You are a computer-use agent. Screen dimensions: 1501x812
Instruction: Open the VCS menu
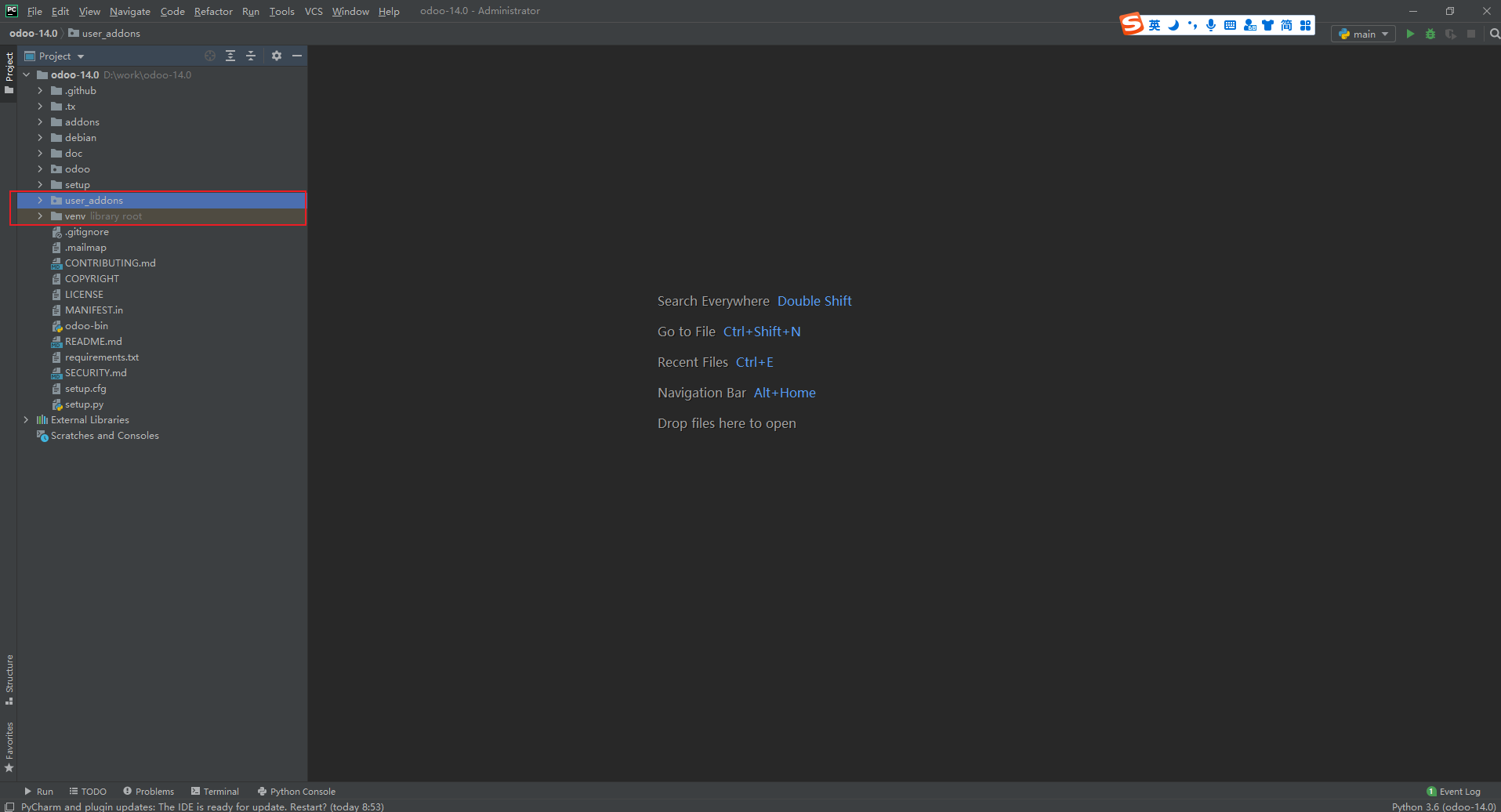[313, 11]
